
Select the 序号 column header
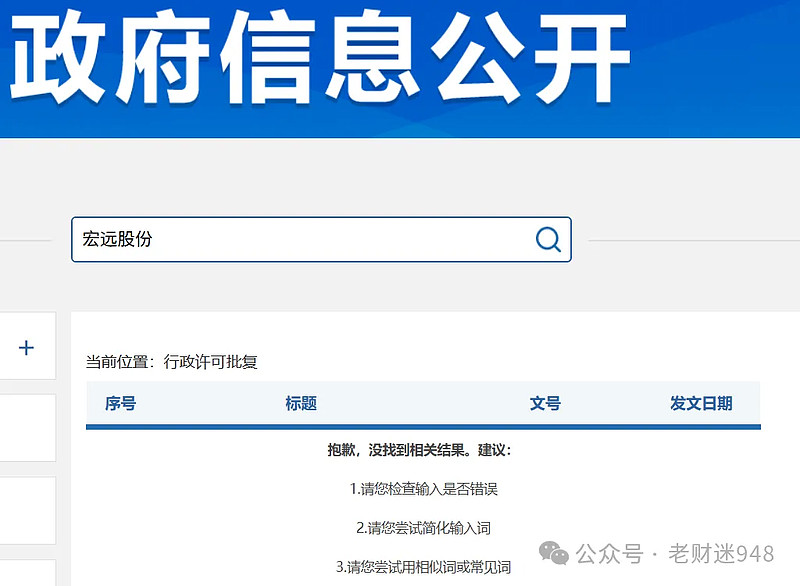click(x=120, y=403)
